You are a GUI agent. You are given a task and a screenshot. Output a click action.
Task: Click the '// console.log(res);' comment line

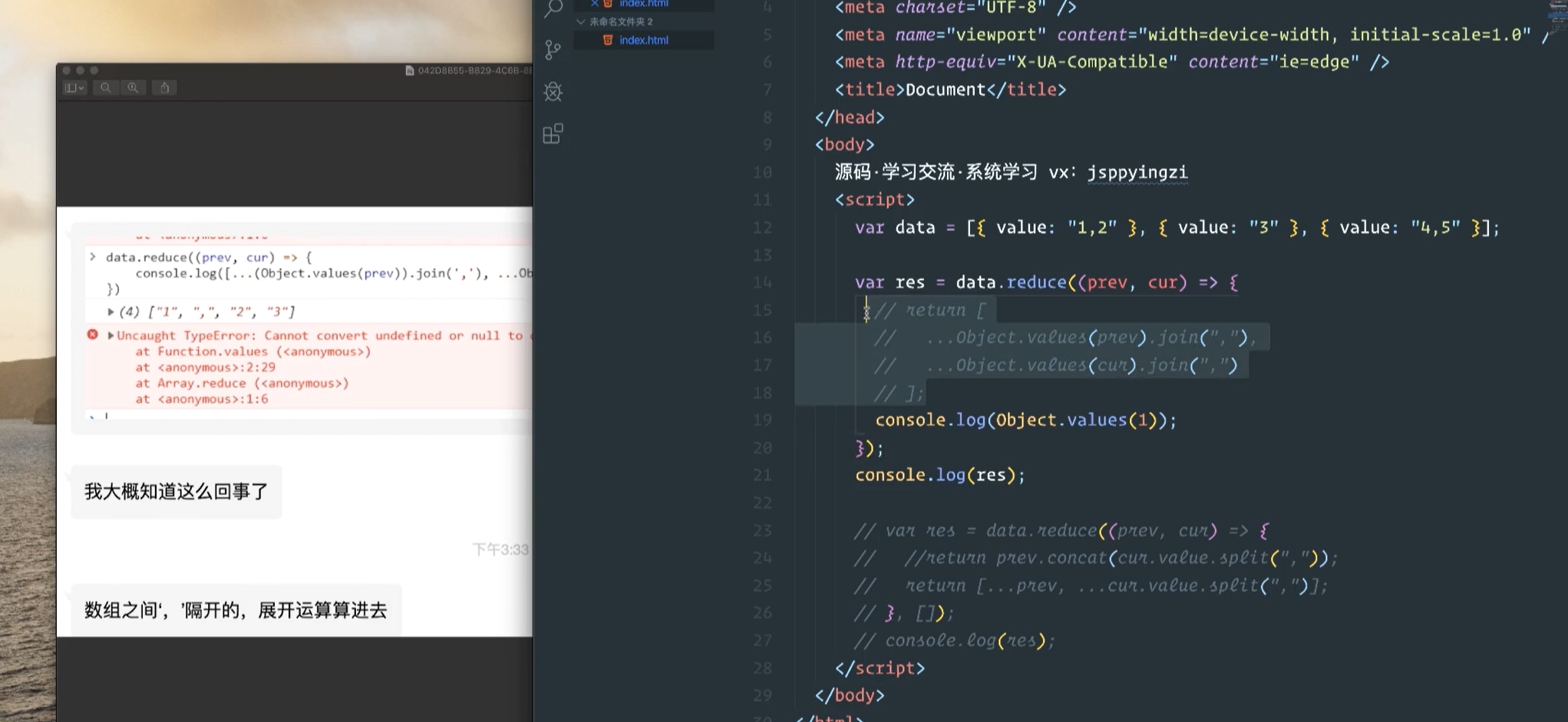955,641
